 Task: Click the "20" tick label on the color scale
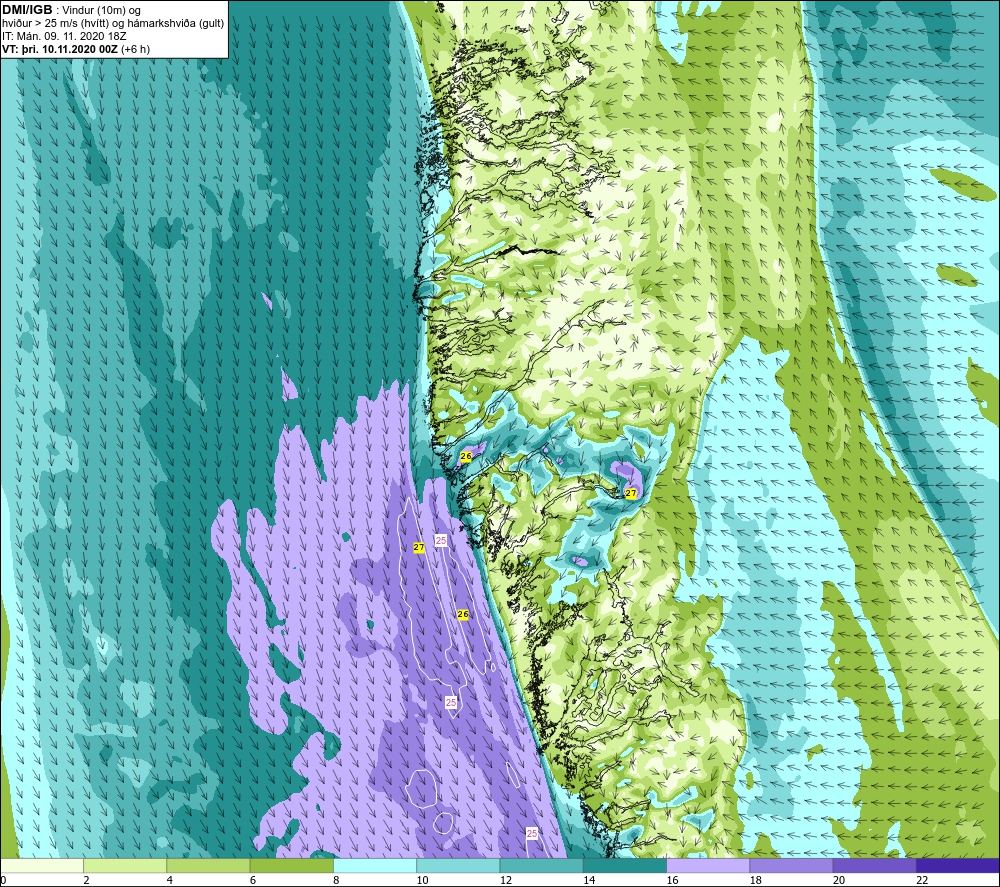click(839, 880)
